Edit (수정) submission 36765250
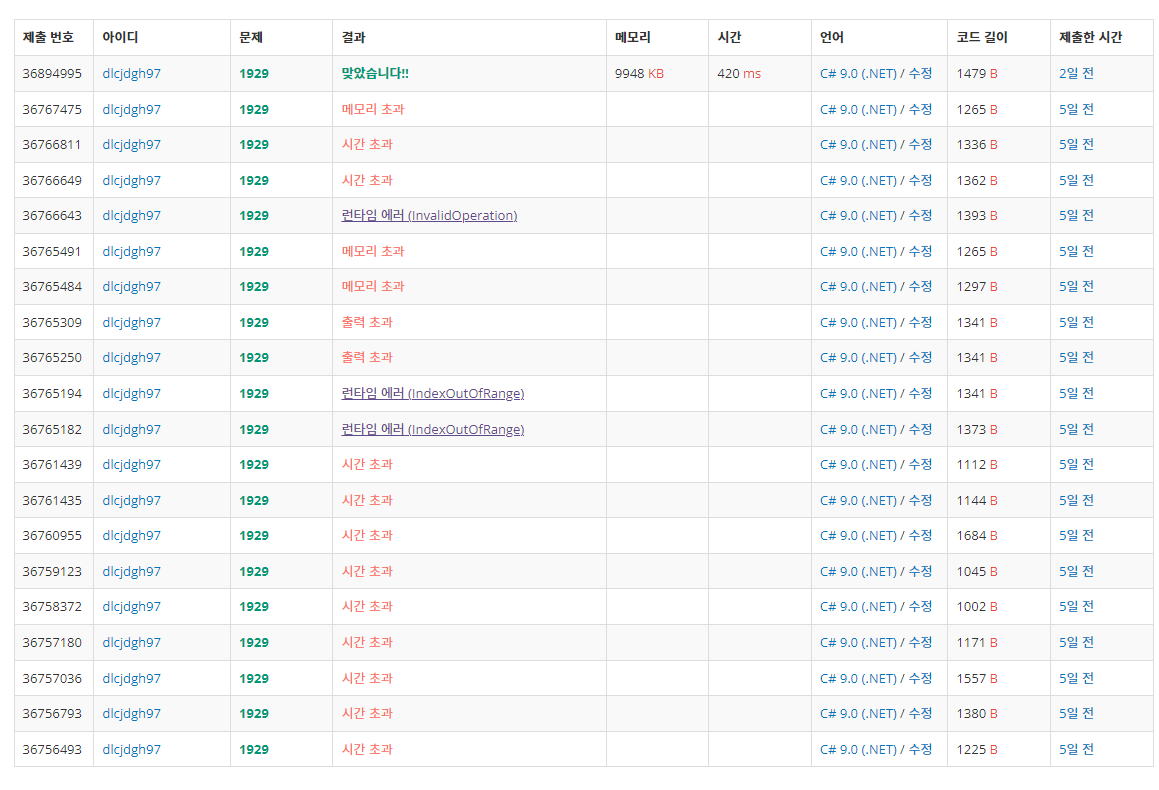Viewport: 1159px width, 790px height. point(920,357)
